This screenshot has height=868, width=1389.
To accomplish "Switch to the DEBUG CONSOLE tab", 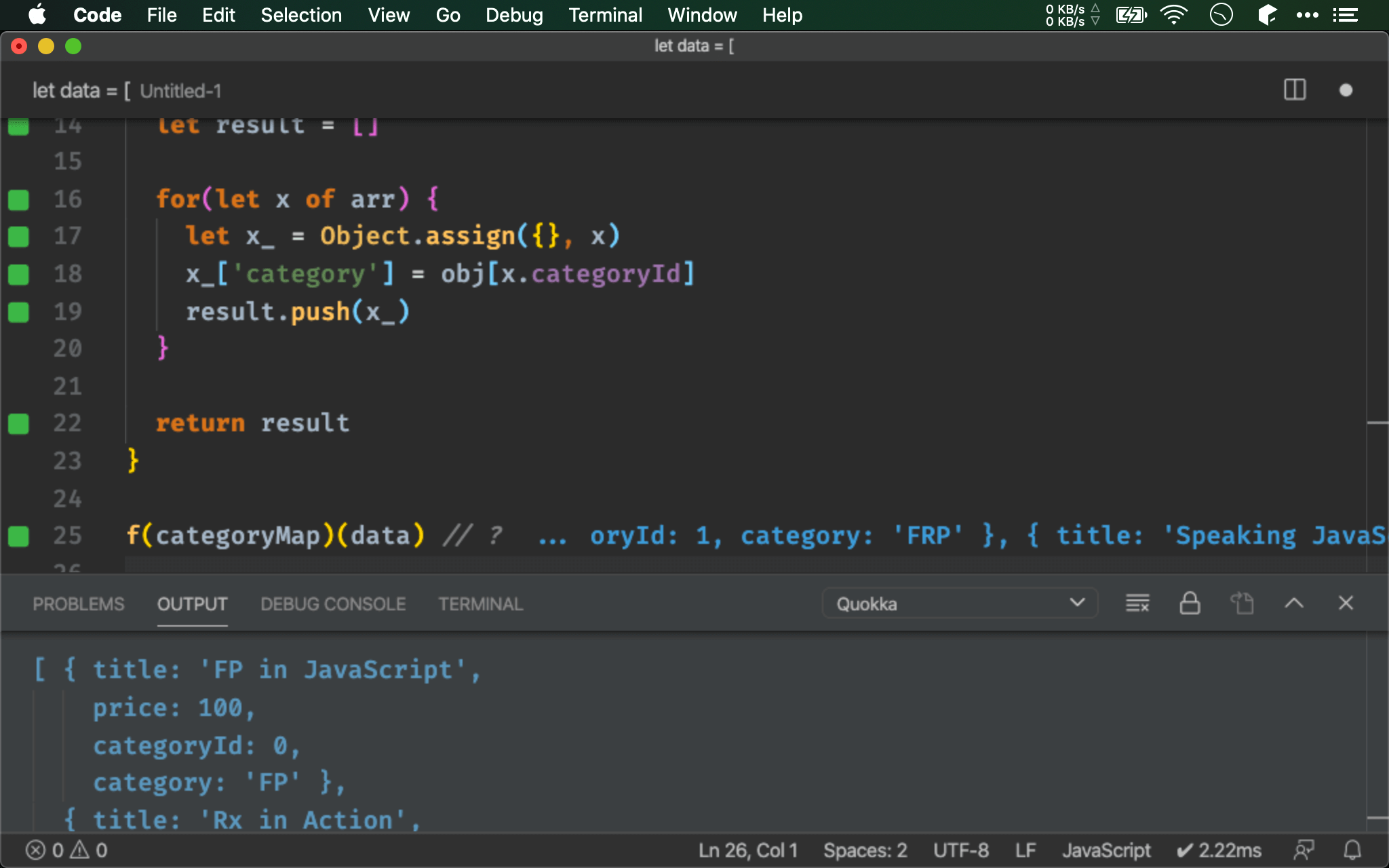I will point(333,604).
